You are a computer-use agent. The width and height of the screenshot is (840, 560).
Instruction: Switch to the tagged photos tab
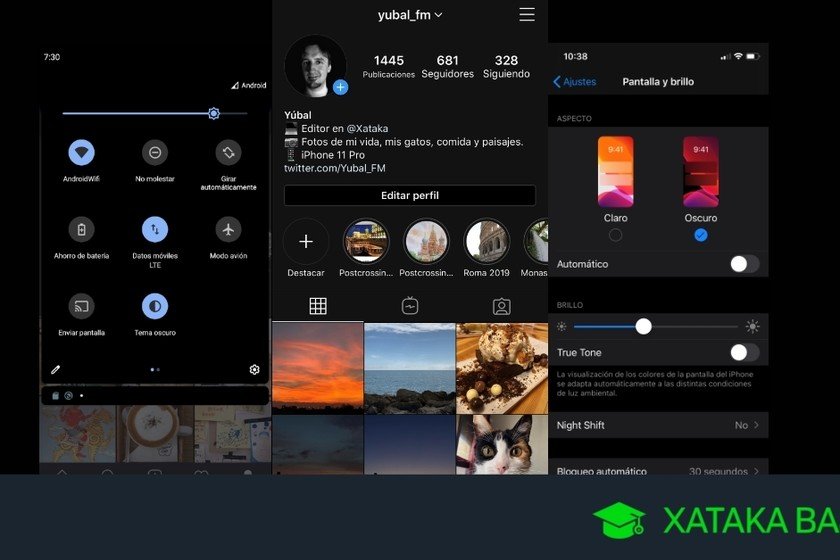tap(501, 306)
